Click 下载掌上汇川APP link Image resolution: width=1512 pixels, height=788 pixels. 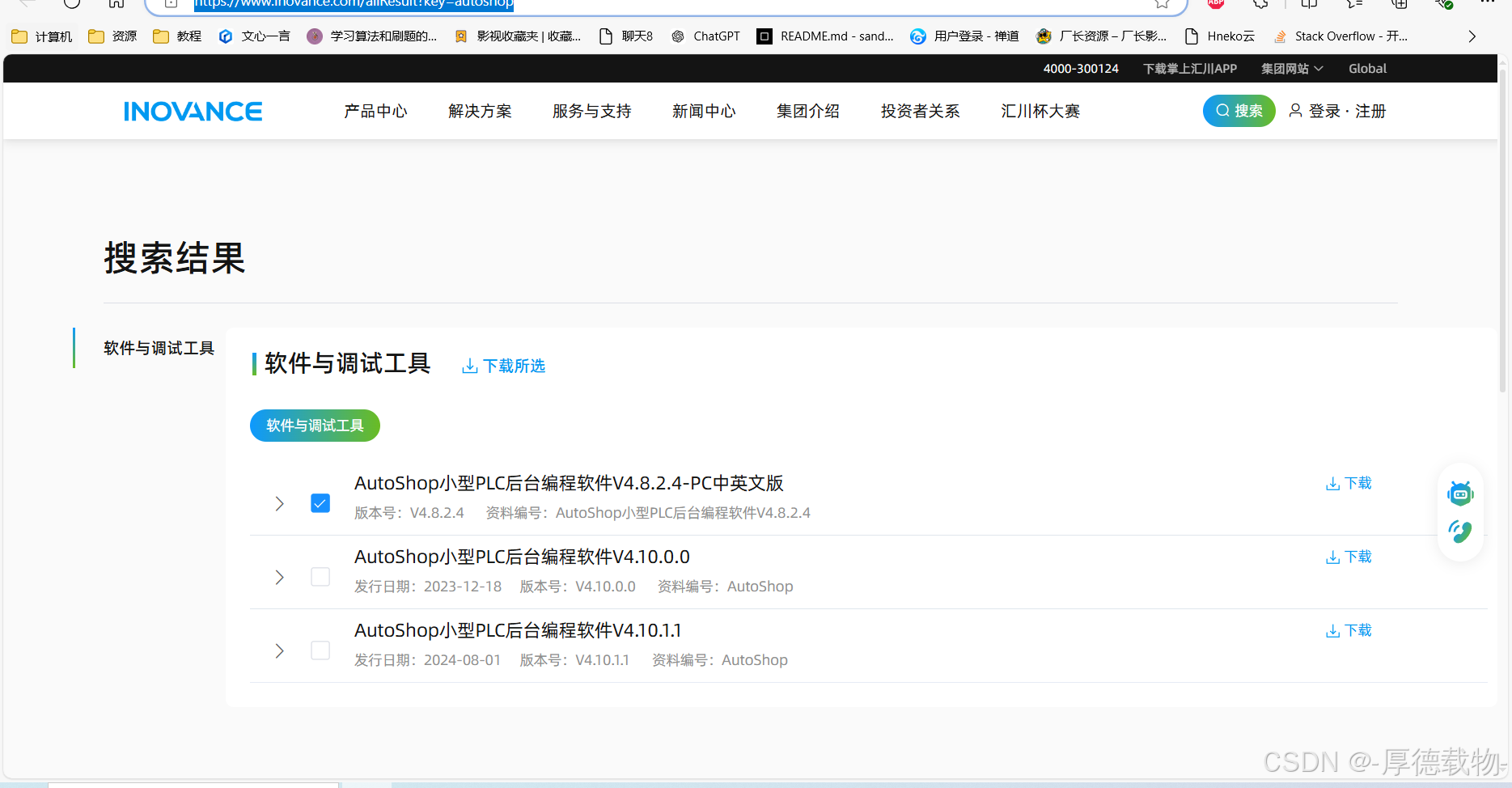pyautogui.click(x=1189, y=69)
